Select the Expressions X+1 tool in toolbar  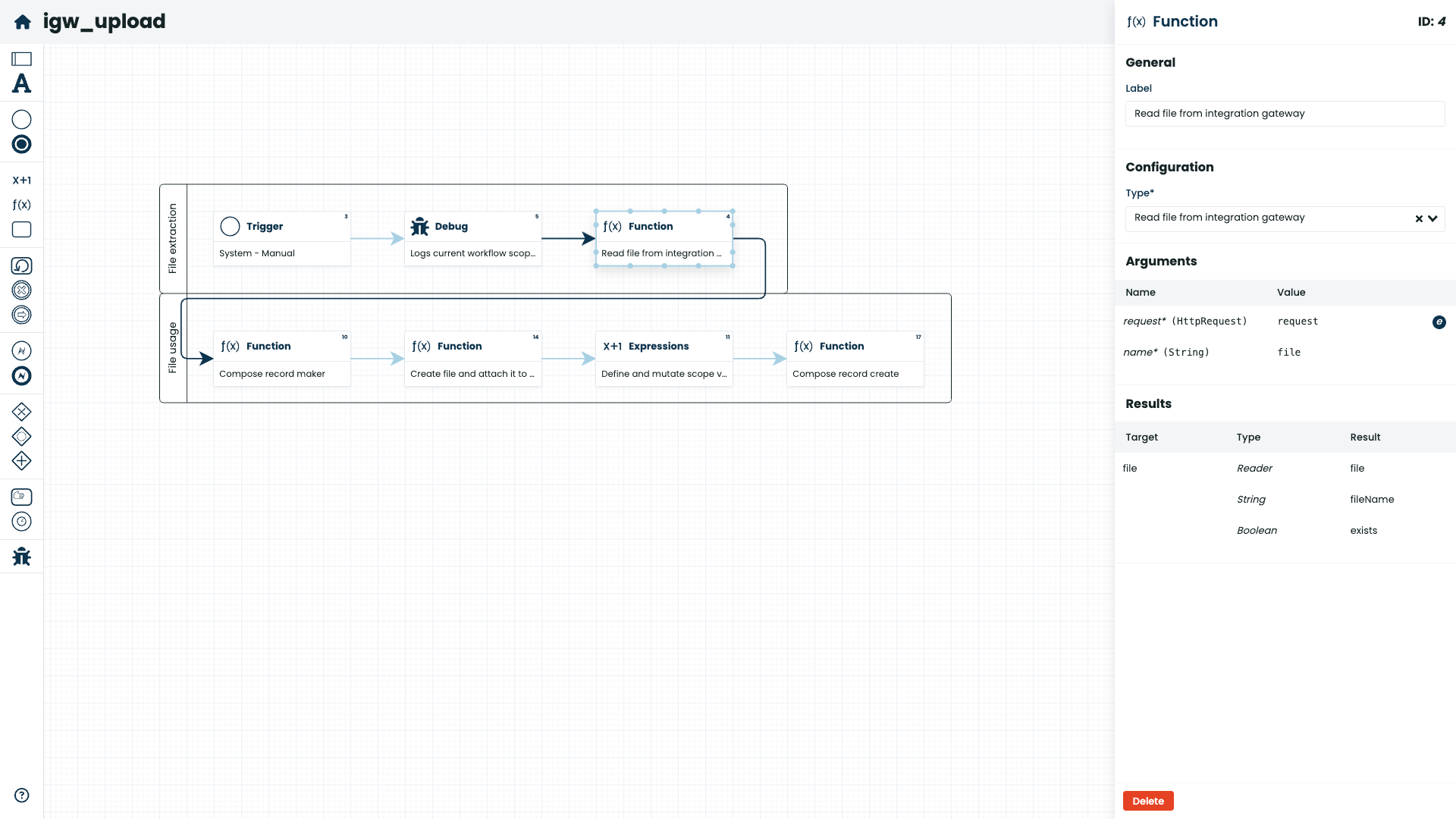tap(21, 180)
